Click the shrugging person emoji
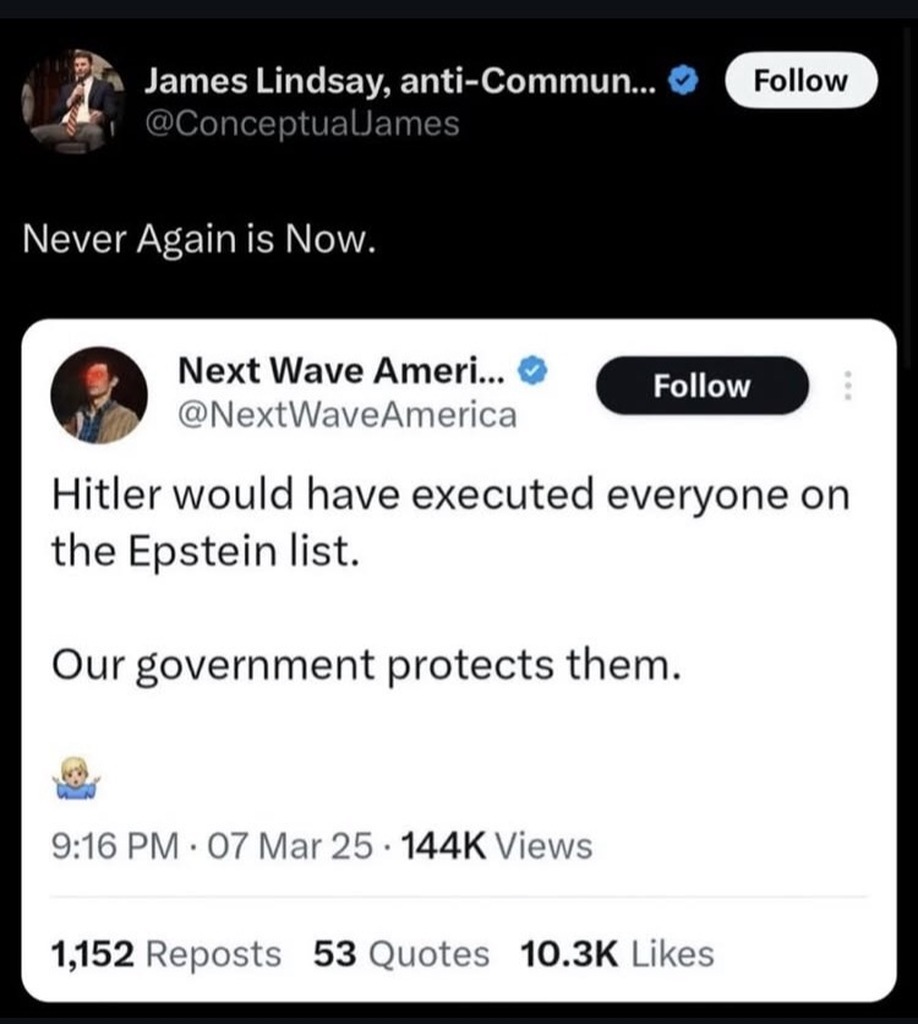The width and height of the screenshot is (918, 1024). 77,779
